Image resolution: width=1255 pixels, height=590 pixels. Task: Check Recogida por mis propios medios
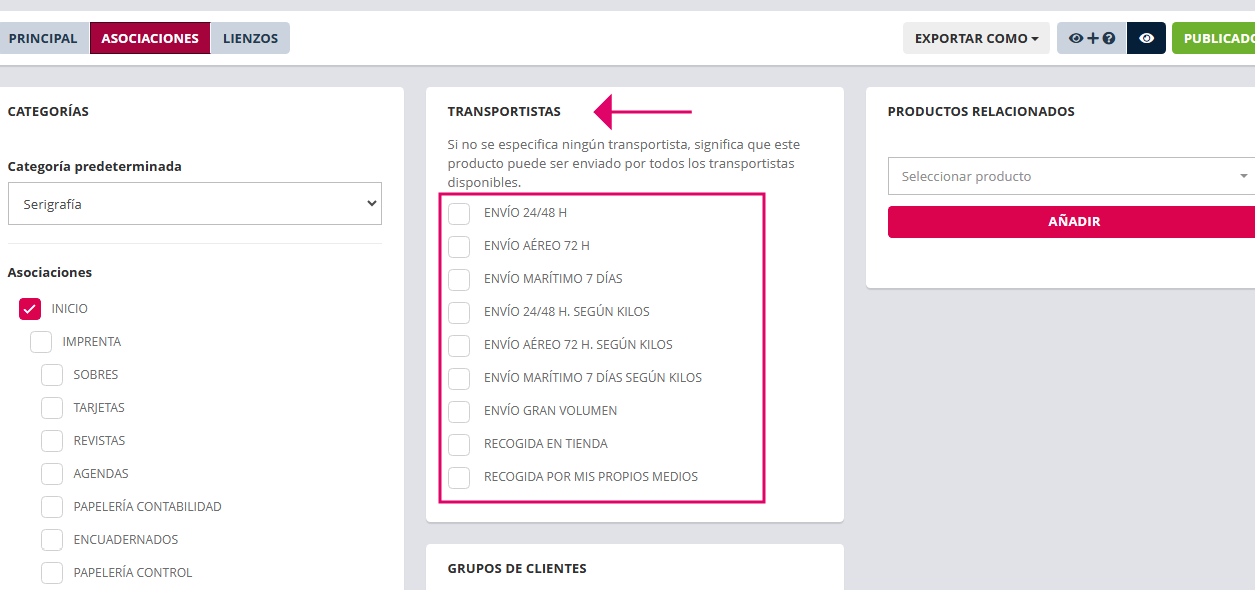459,477
